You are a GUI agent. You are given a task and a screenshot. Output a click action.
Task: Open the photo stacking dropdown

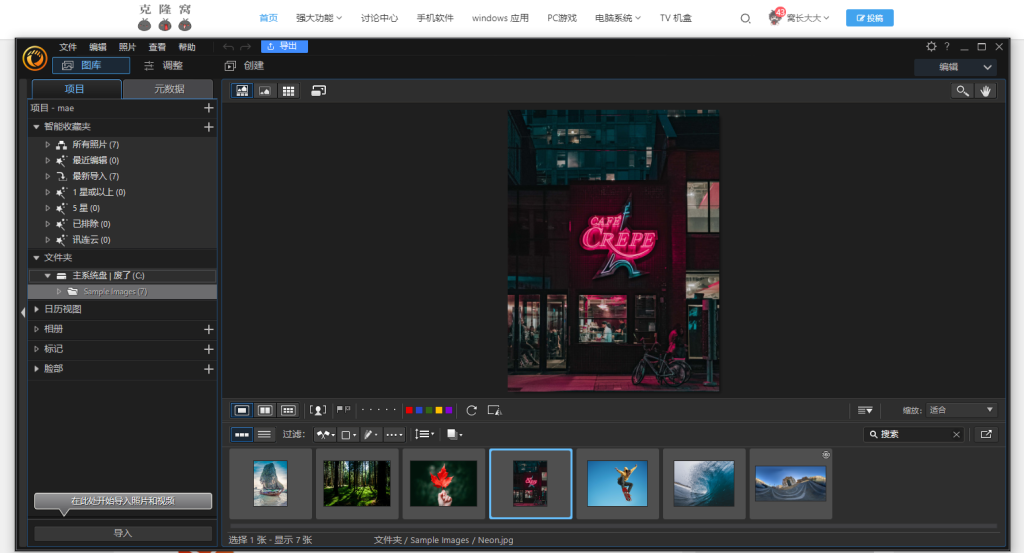(x=455, y=434)
